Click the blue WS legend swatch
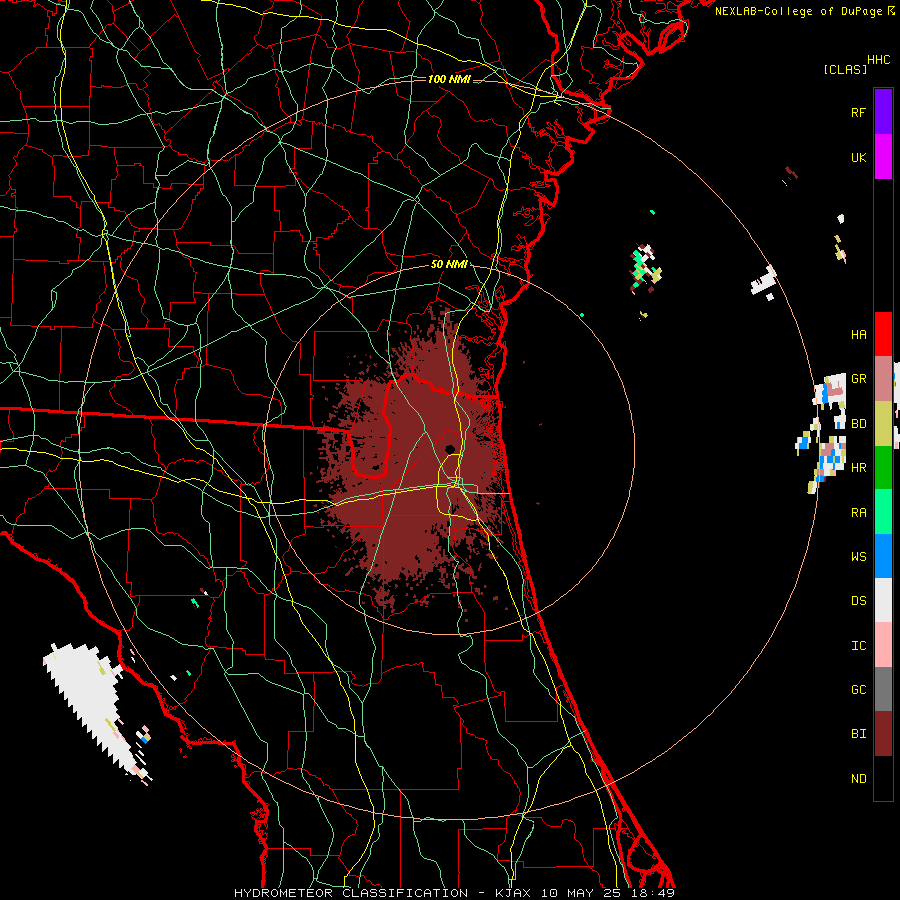 click(x=883, y=556)
